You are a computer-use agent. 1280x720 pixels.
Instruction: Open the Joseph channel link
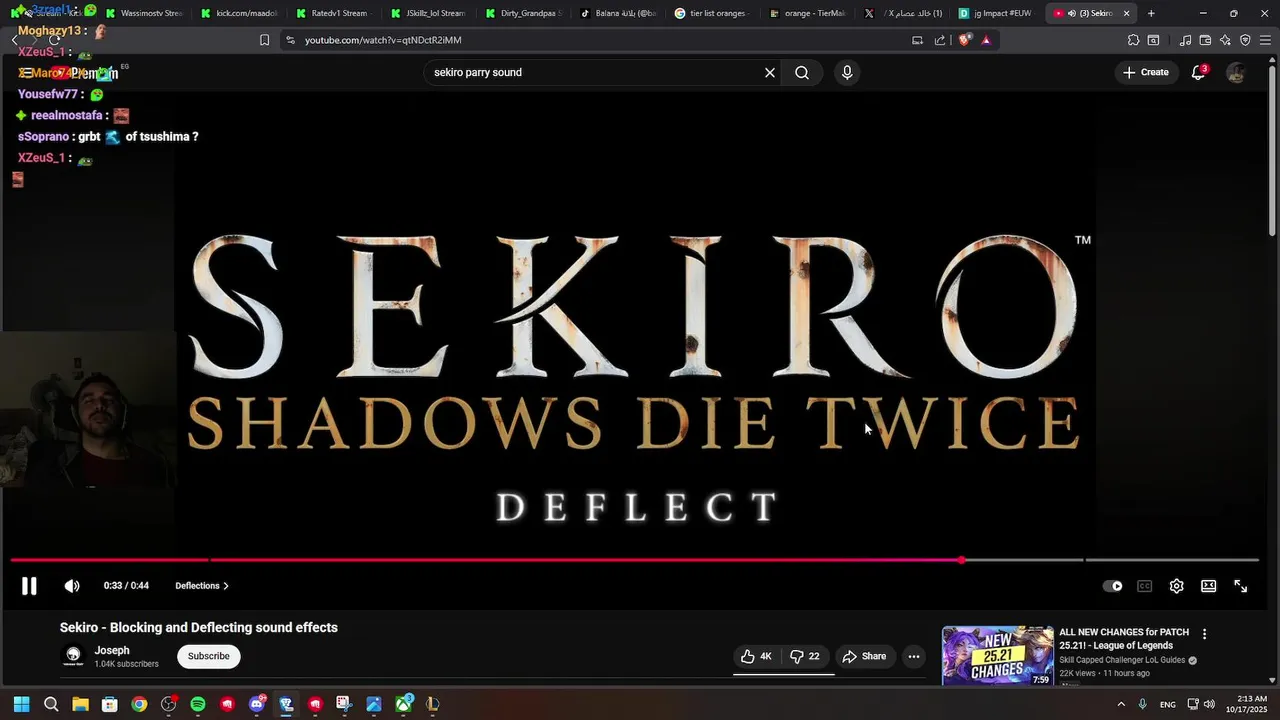(112, 650)
